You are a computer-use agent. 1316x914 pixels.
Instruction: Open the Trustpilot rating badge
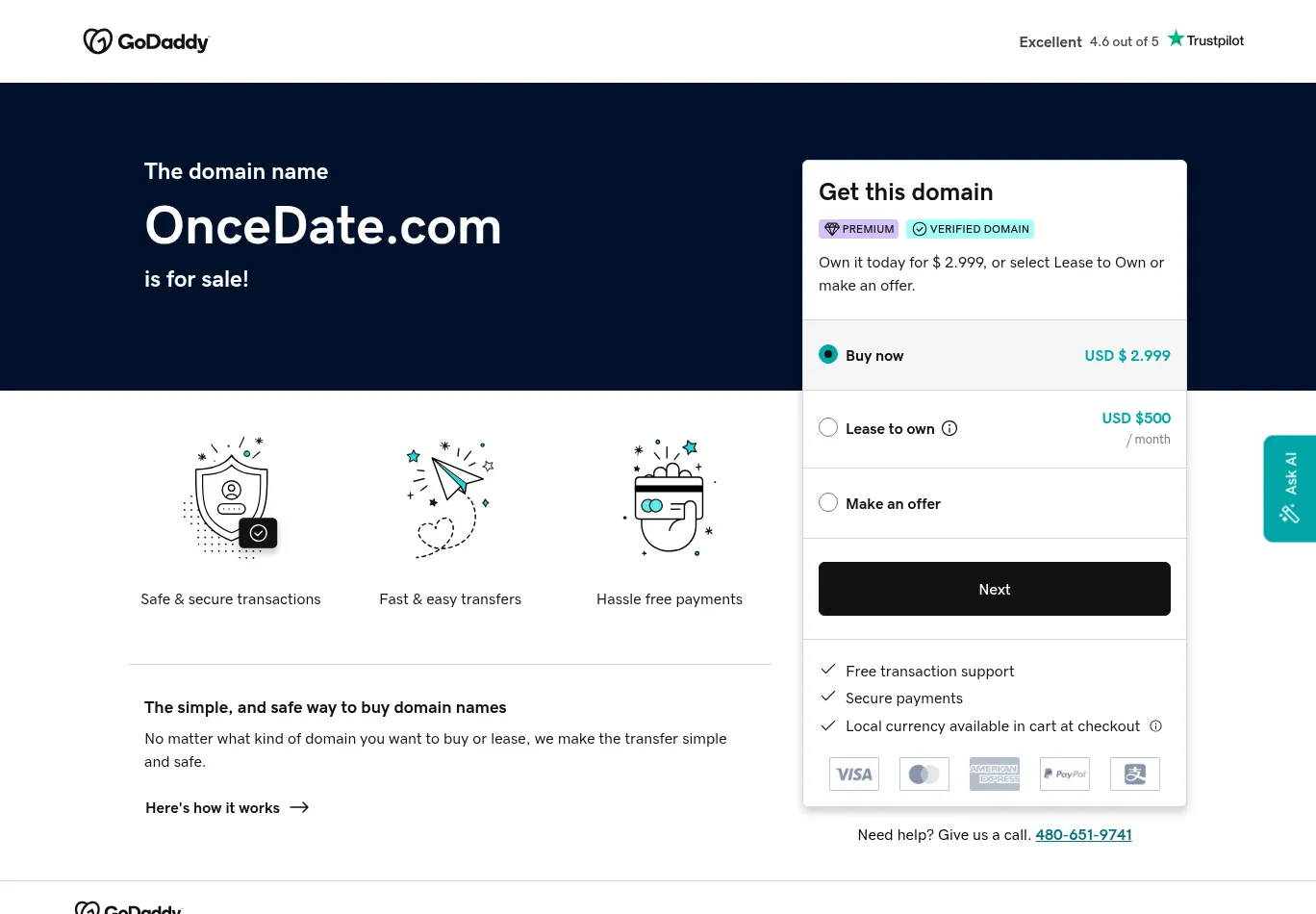[x=1131, y=41]
